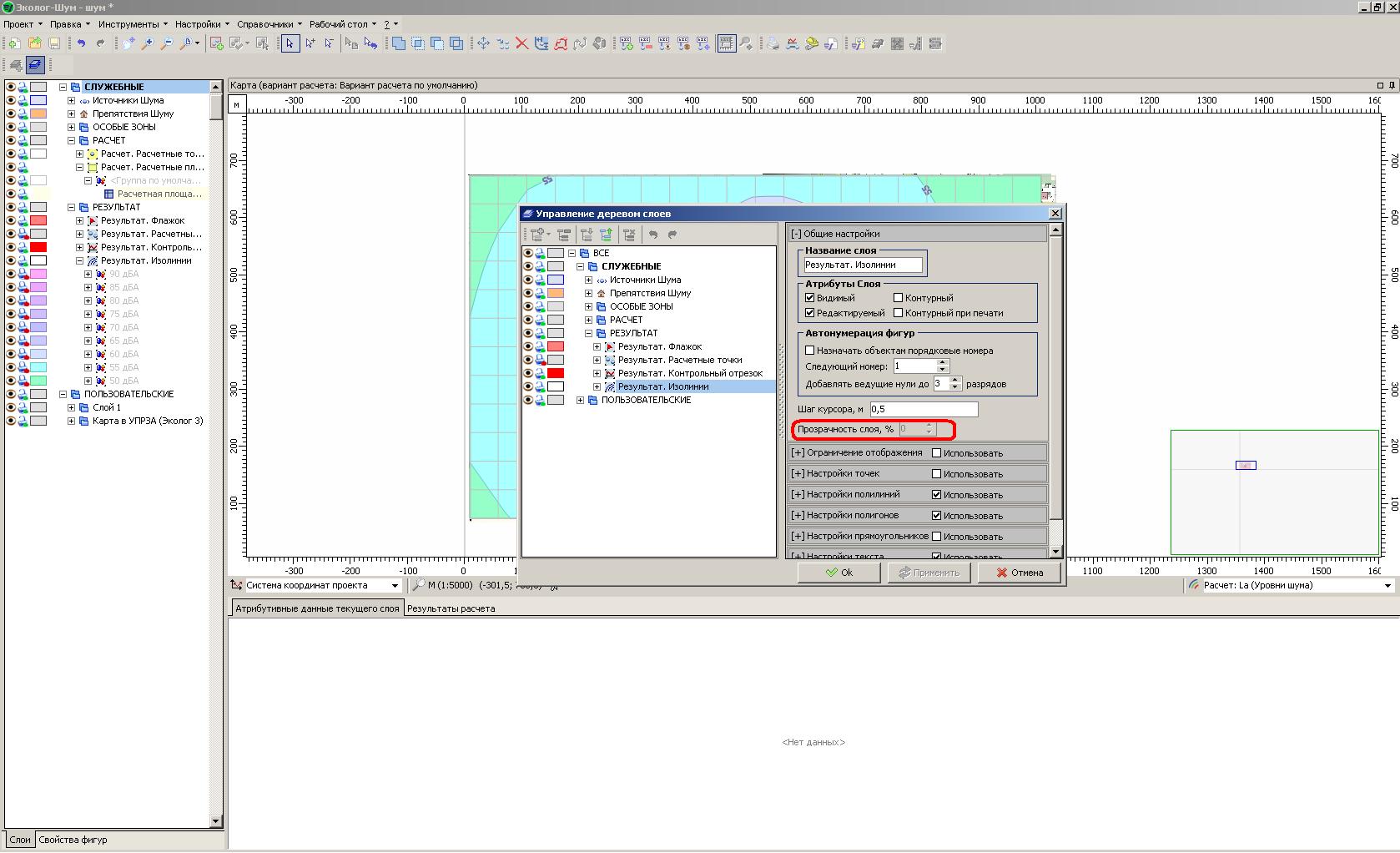
Task: Enable the Контурный при печати checkbox
Action: [x=899, y=313]
